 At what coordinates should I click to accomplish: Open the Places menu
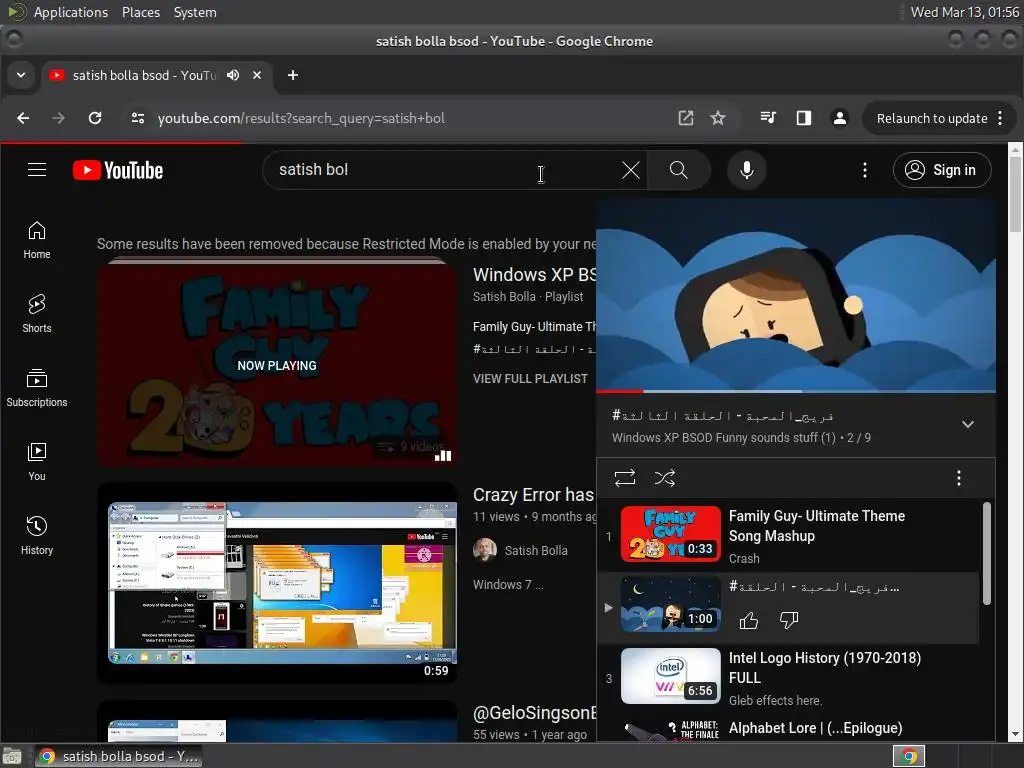[x=141, y=12]
